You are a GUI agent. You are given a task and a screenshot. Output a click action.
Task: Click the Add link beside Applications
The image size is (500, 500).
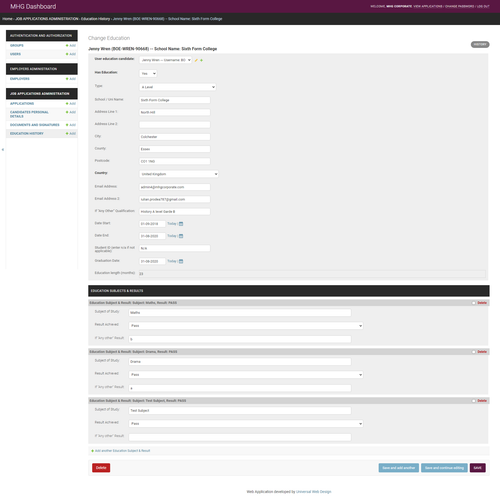pos(71,104)
